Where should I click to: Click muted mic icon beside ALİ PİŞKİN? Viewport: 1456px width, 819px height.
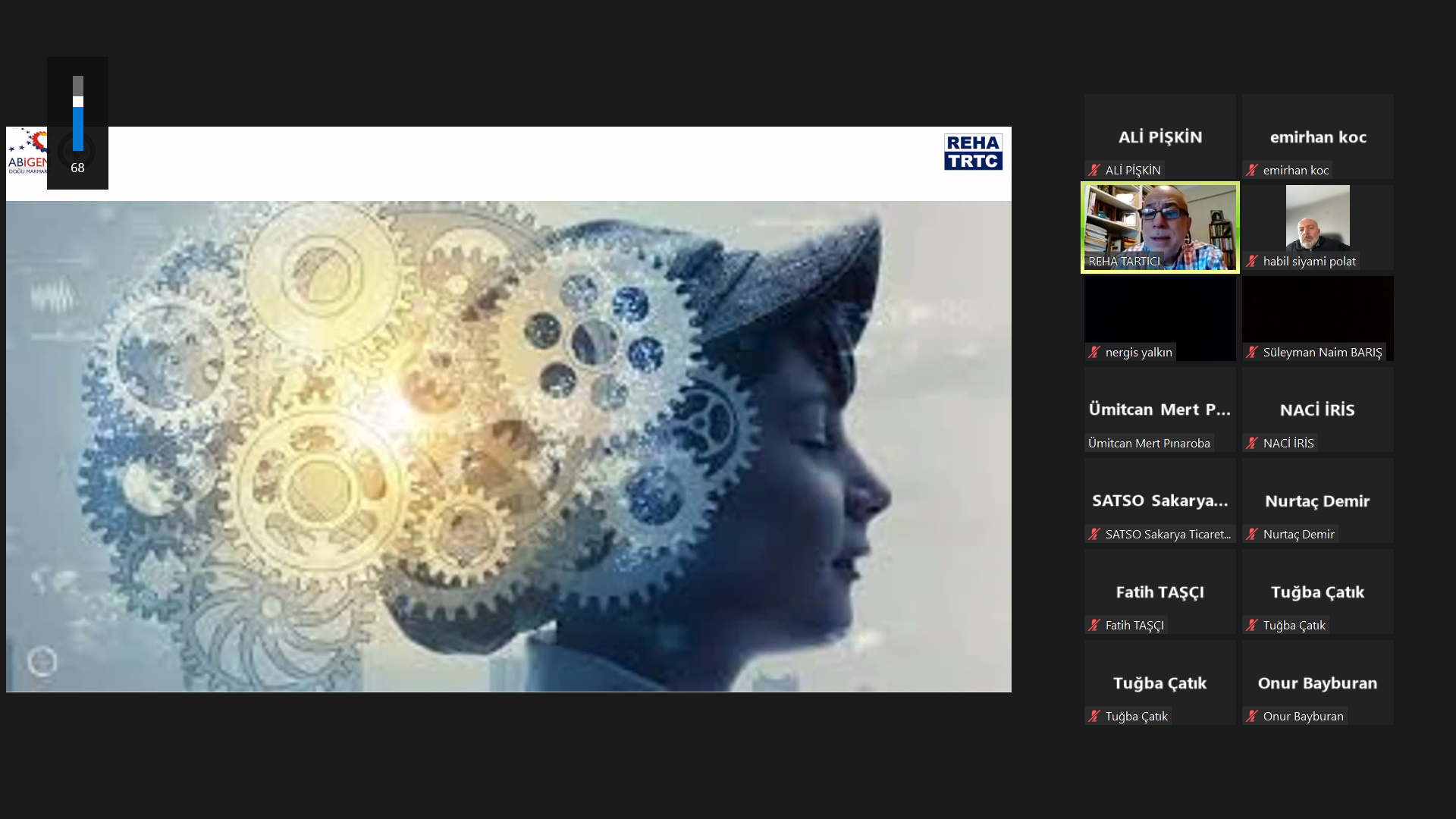tap(1094, 171)
